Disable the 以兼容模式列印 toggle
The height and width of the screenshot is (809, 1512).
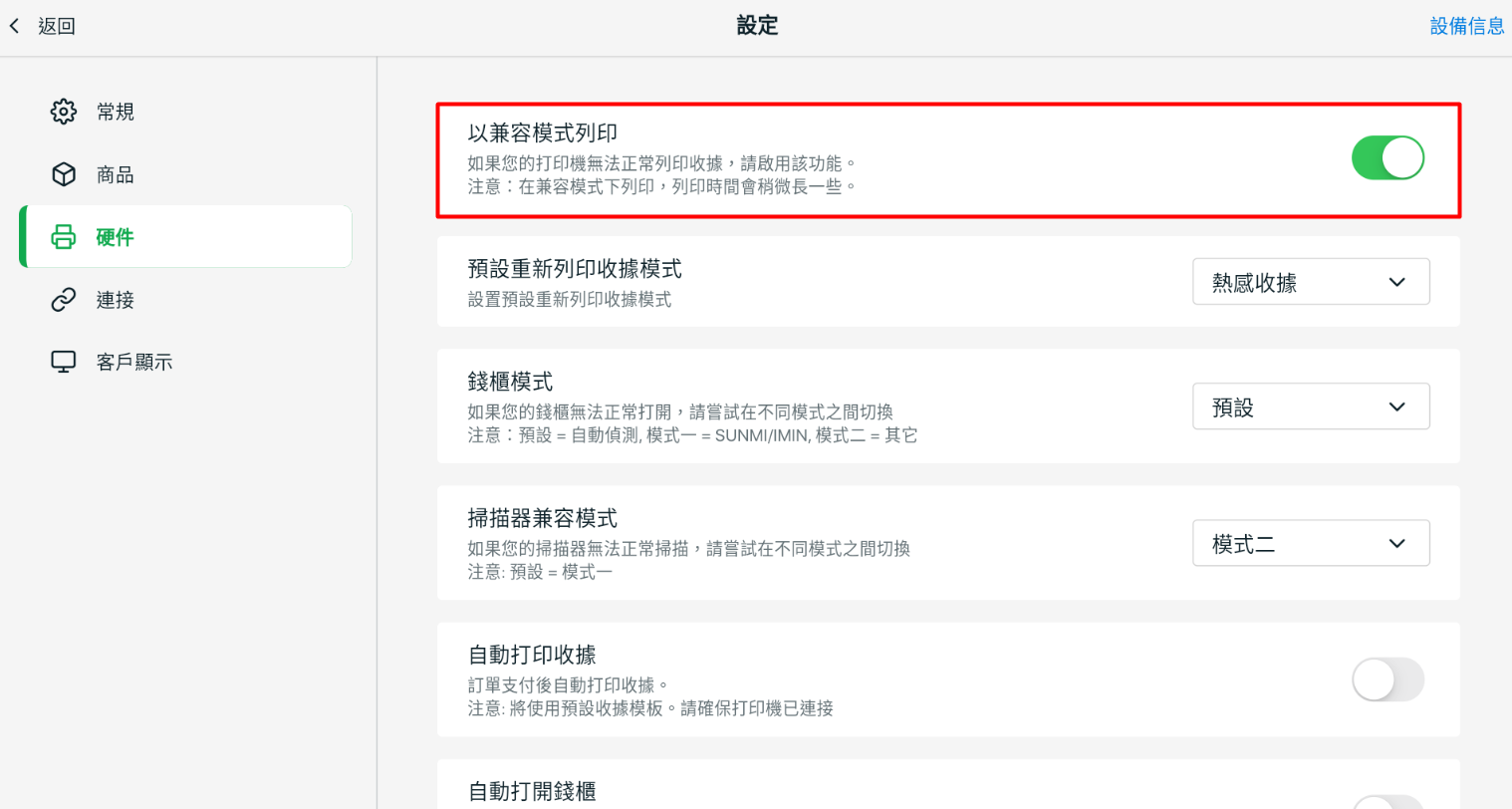[1386, 158]
